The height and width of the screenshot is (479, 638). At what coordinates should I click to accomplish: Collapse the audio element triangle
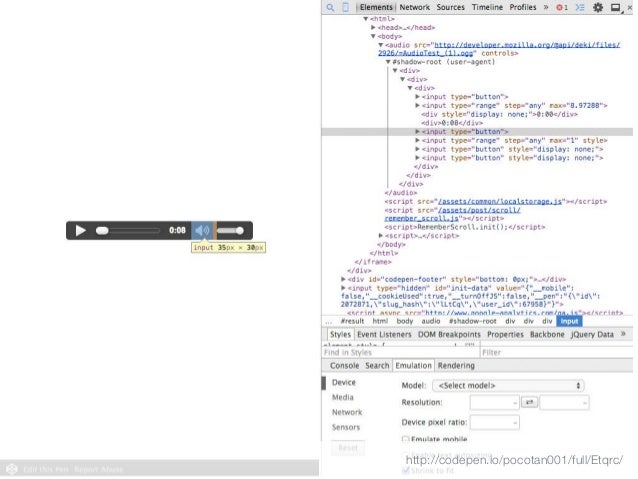[381, 45]
